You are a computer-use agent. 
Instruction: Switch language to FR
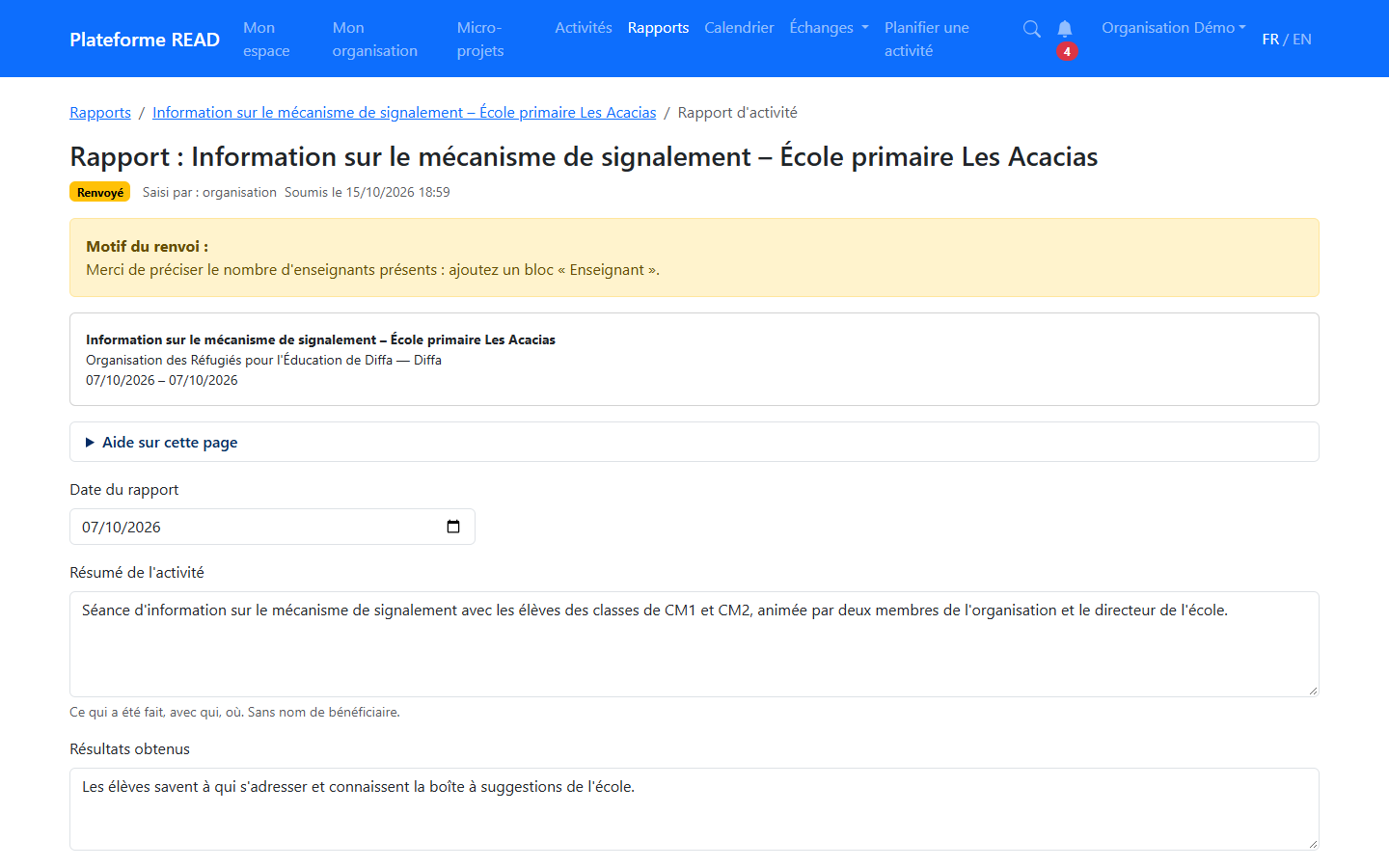point(1270,40)
